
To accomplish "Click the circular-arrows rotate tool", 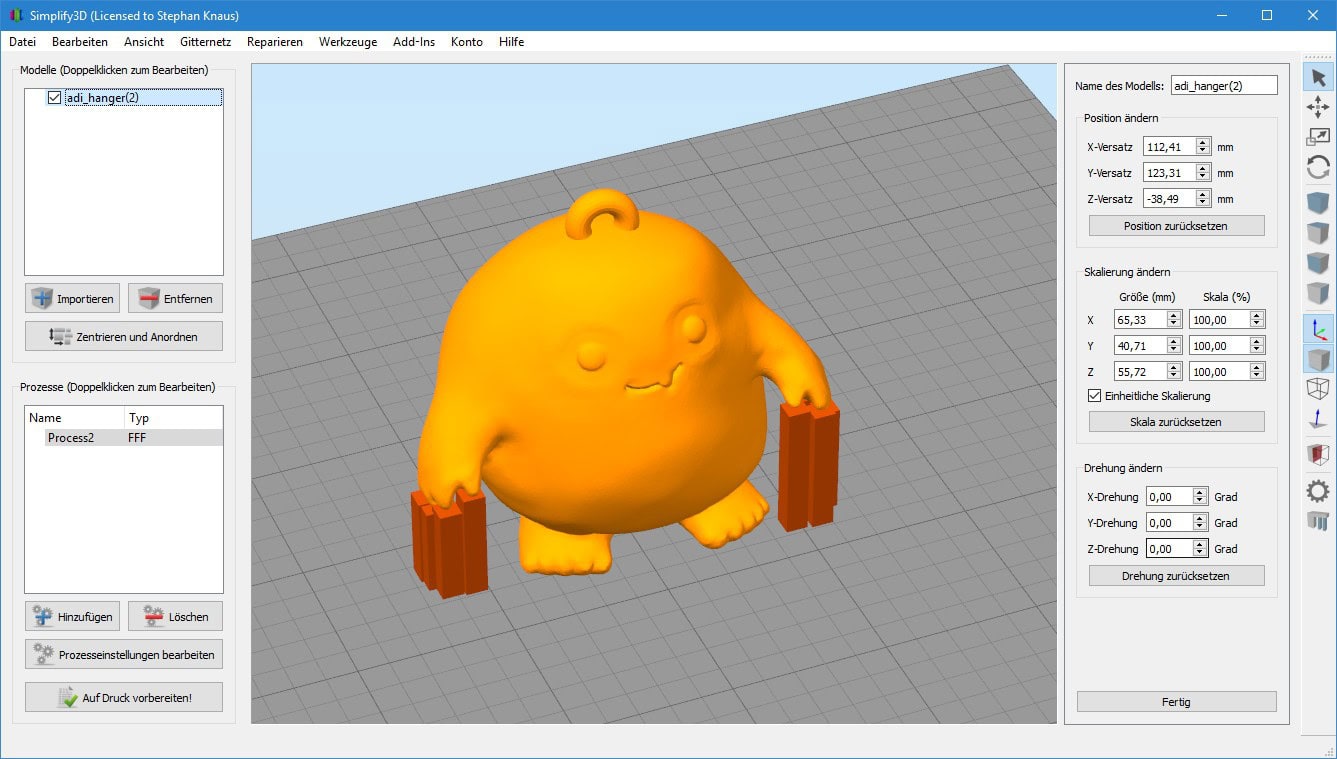I will tap(1318, 168).
